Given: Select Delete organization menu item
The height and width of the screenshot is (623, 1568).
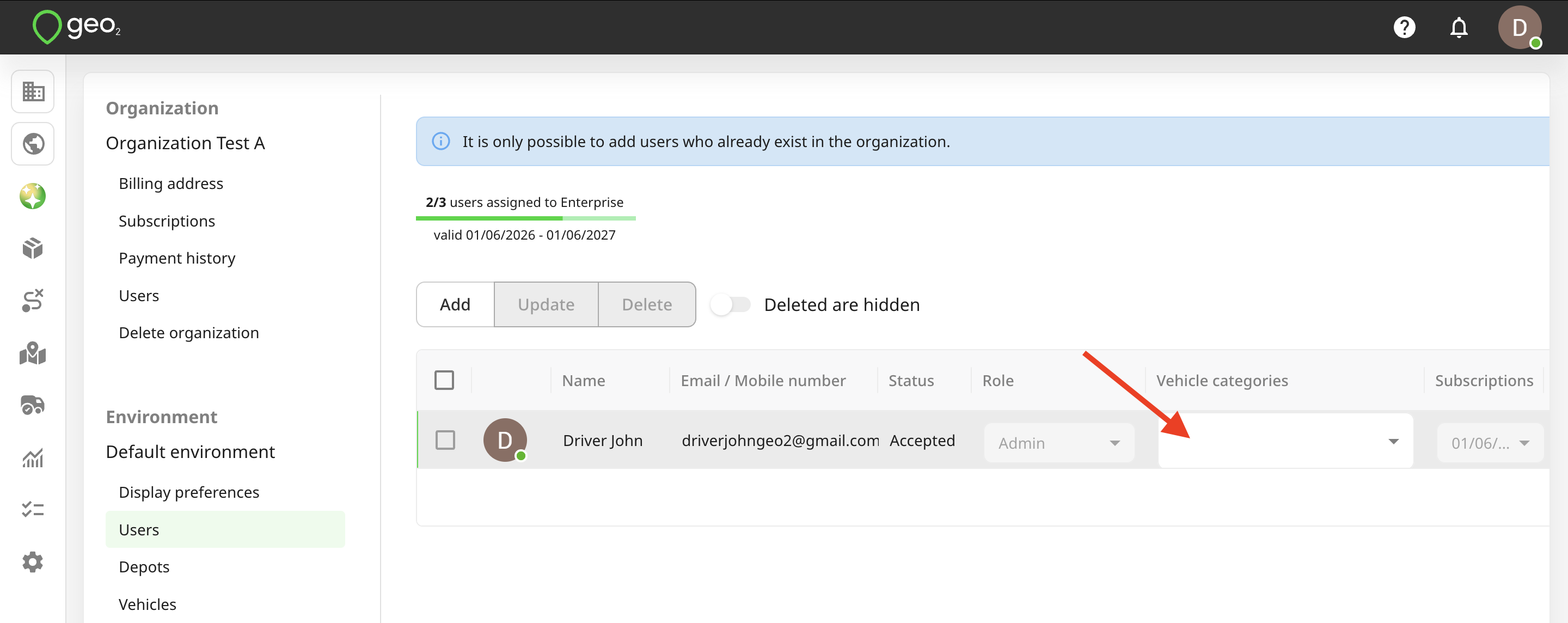Looking at the screenshot, I should pos(189,333).
